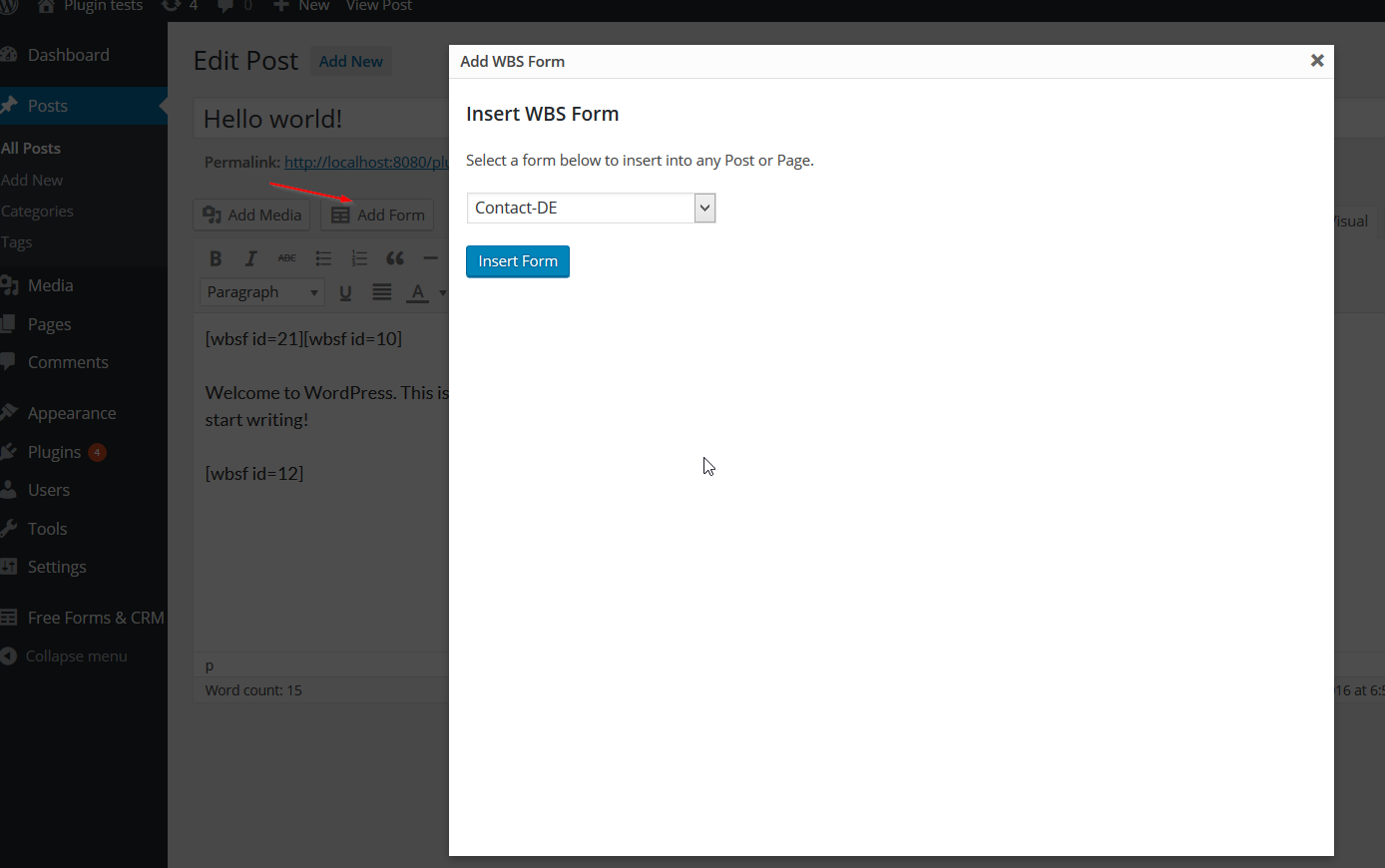Click the Add Form button
Screen dimensions: 1385x868
(x=378, y=215)
